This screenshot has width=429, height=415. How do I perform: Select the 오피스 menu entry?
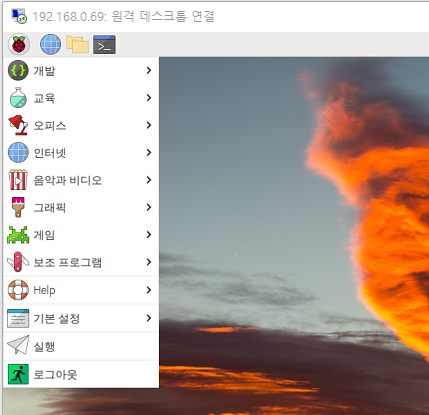pyautogui.click(x=81, y=125)
